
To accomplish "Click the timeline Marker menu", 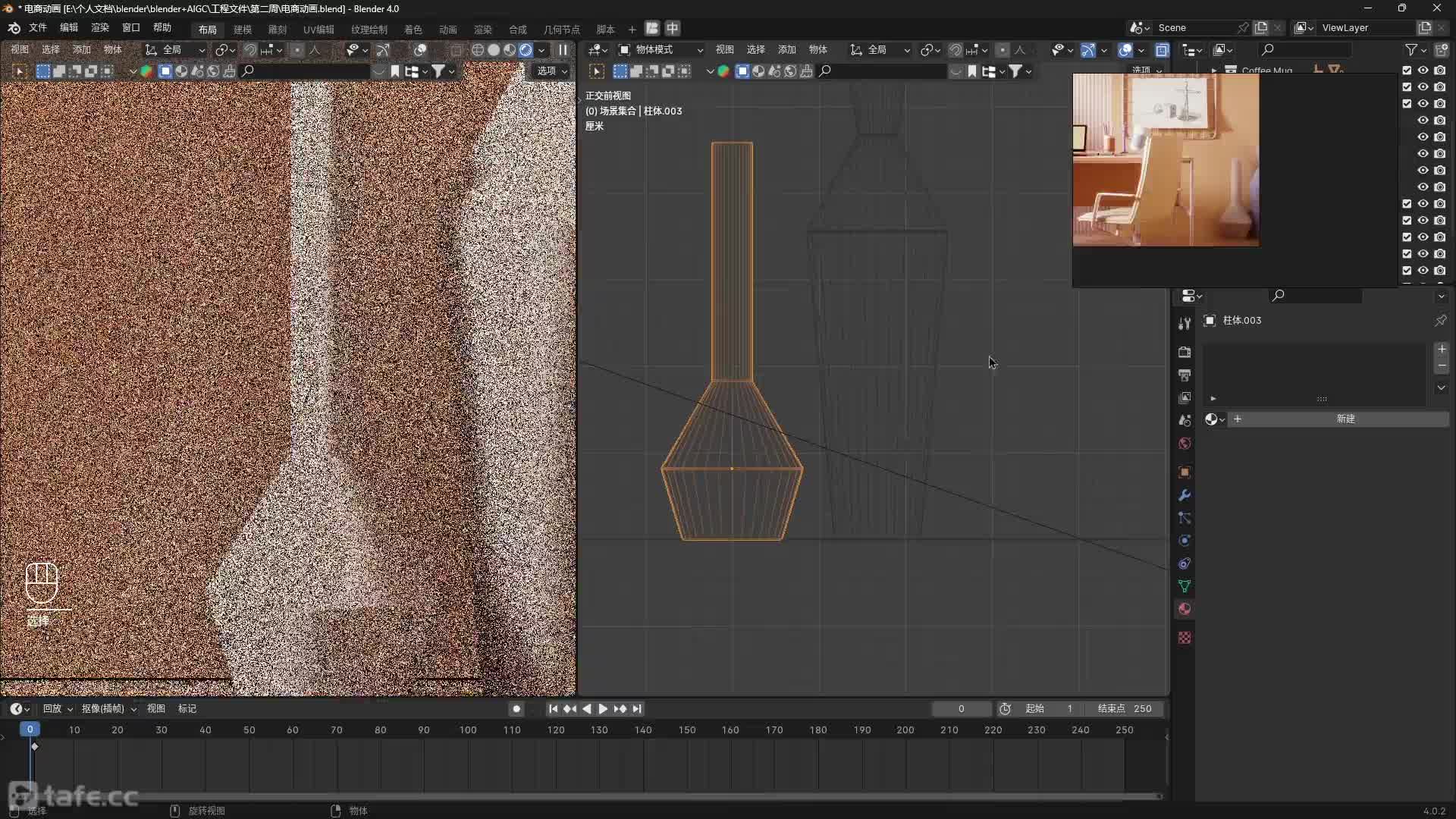I will coord(187,709).
